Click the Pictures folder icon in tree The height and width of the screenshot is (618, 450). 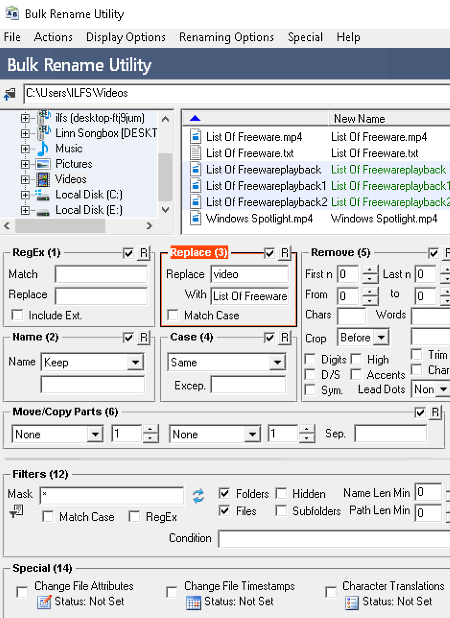[43, 164]
